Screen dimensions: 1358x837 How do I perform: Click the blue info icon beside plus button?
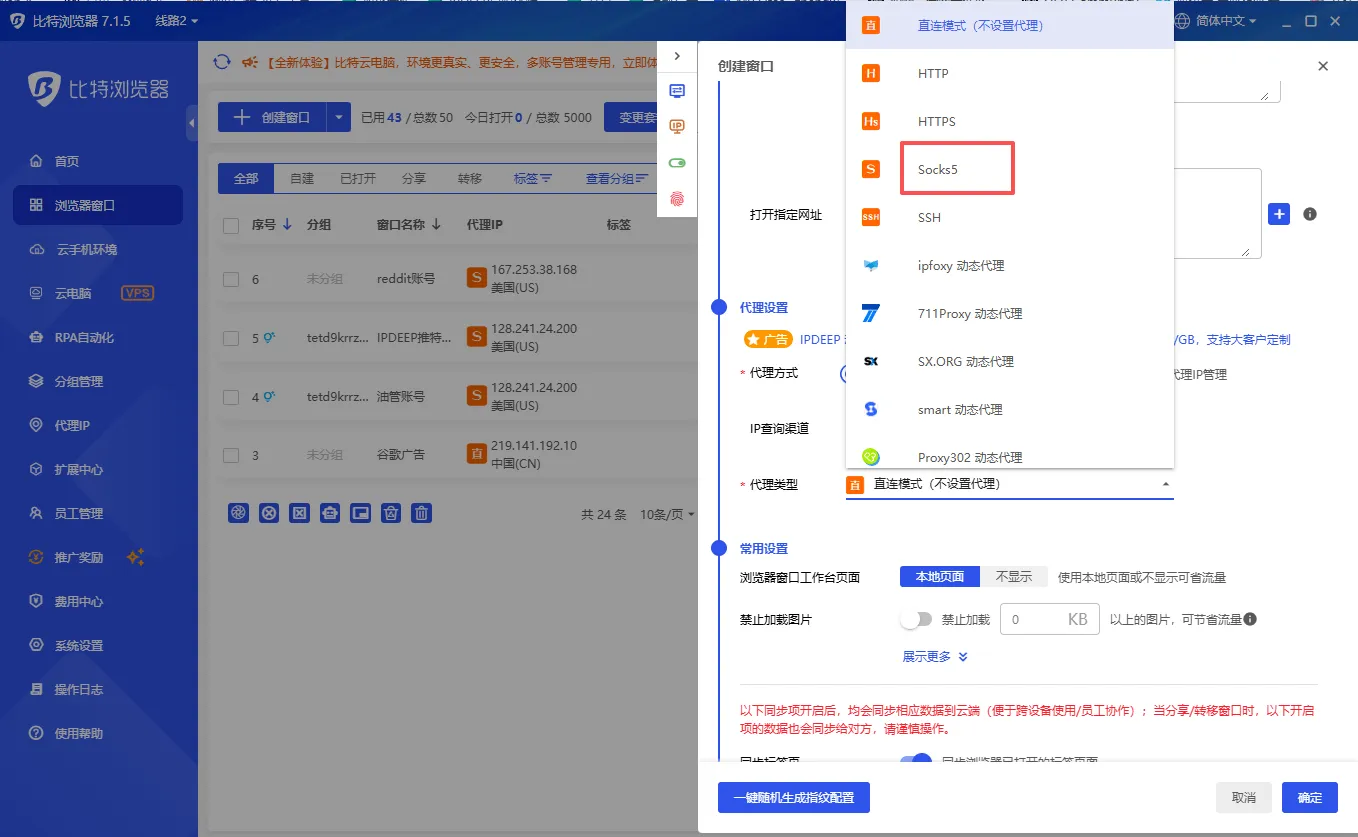coord(1310,214)
